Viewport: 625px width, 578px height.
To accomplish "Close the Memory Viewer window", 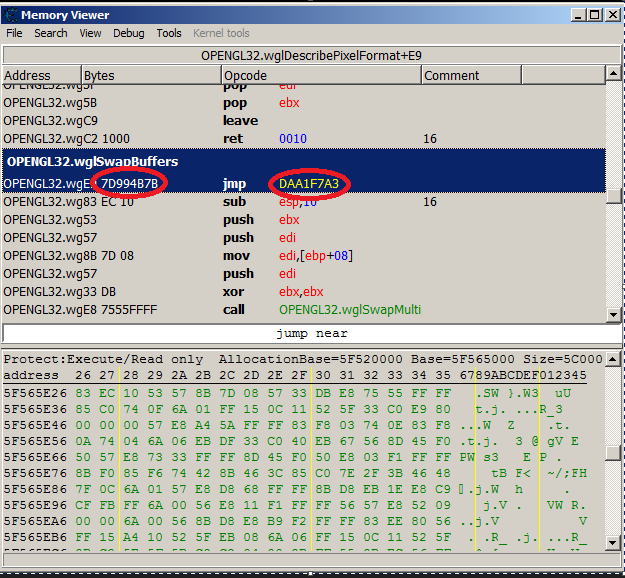I will (x=611, y=14).
